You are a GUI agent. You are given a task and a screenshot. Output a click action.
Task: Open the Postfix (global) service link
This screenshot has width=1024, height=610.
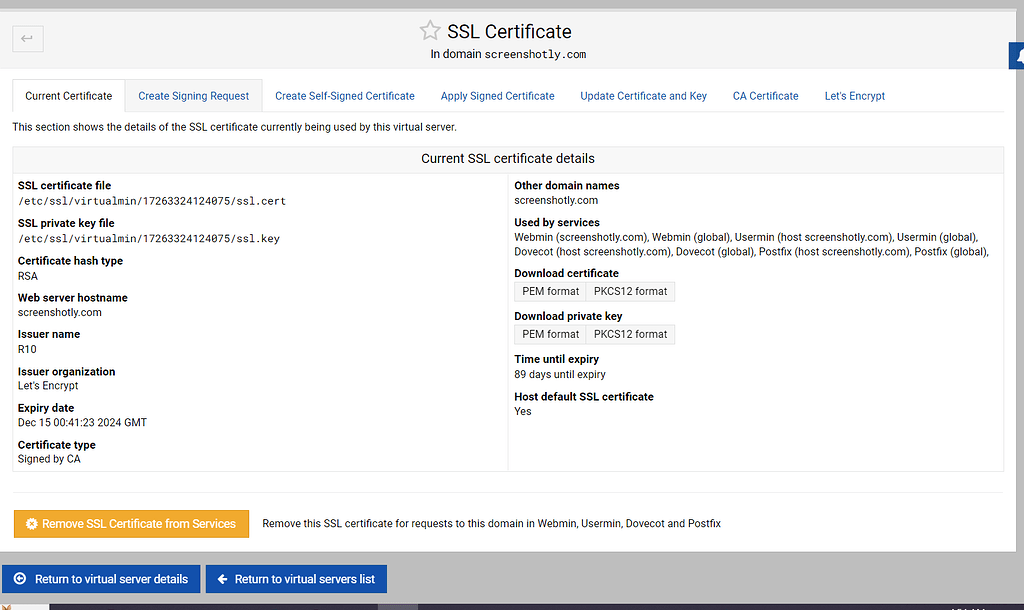(954, 252)
